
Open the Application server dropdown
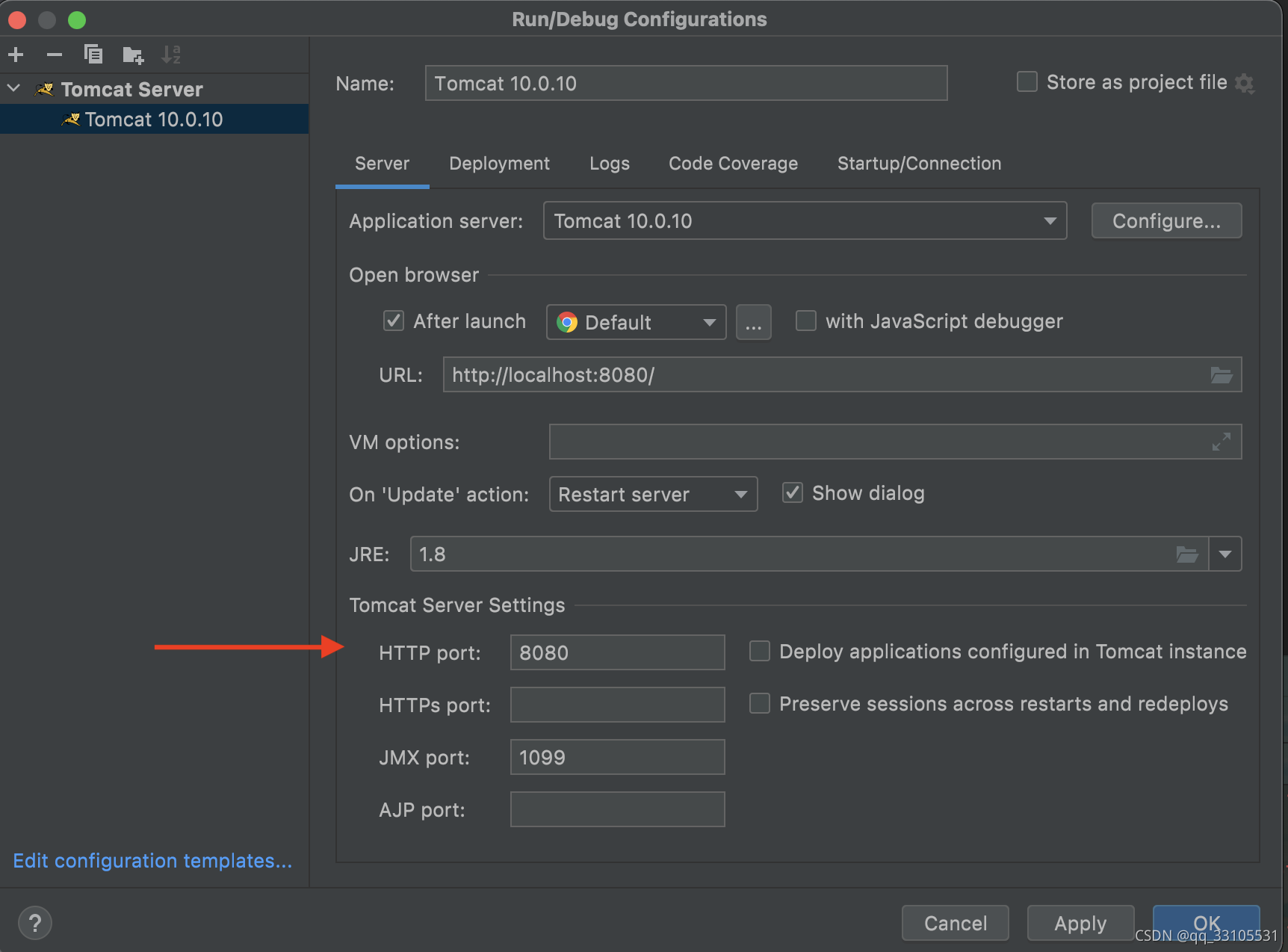point(805,220)
